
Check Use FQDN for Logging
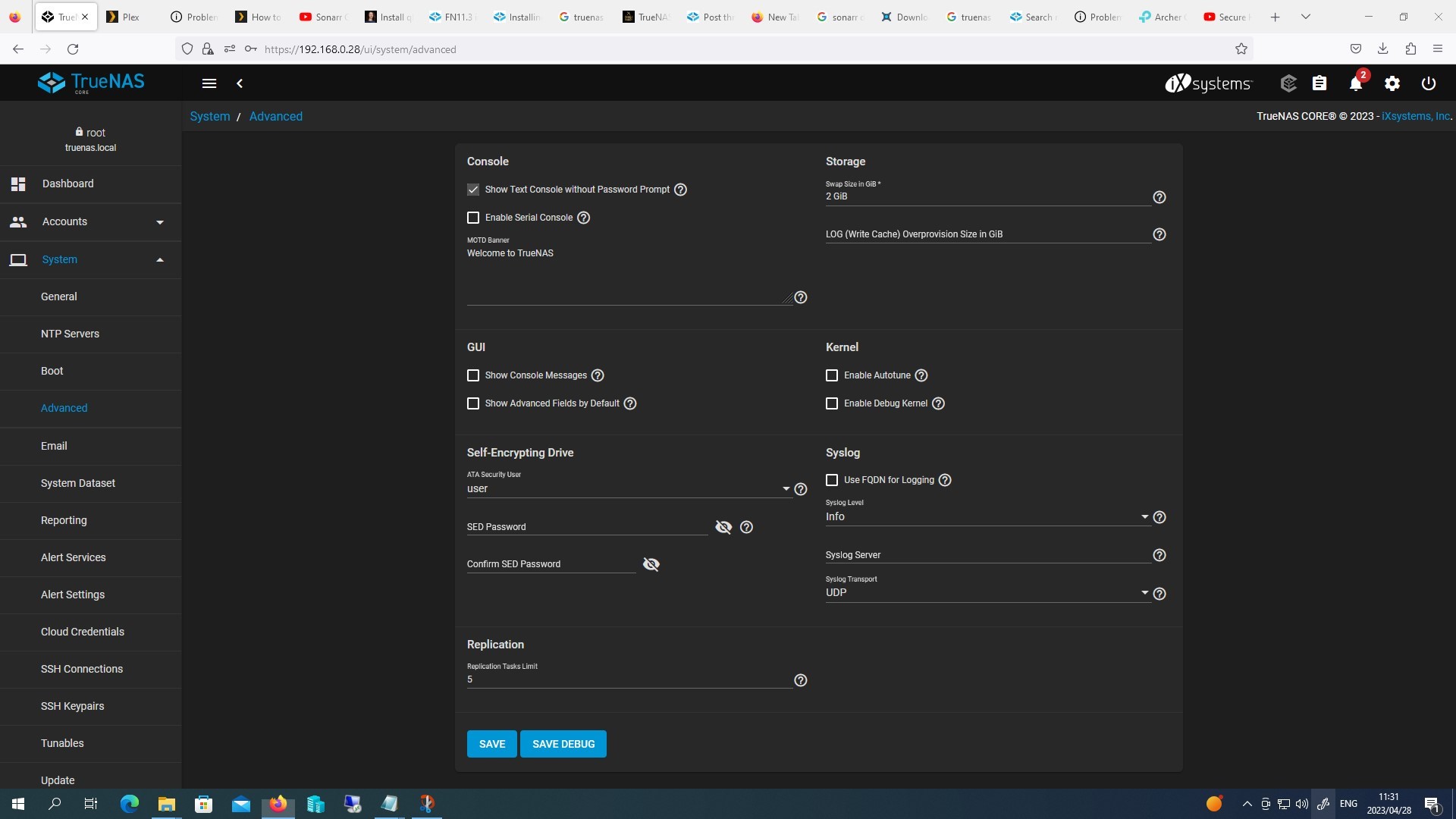tap(832, 480)
